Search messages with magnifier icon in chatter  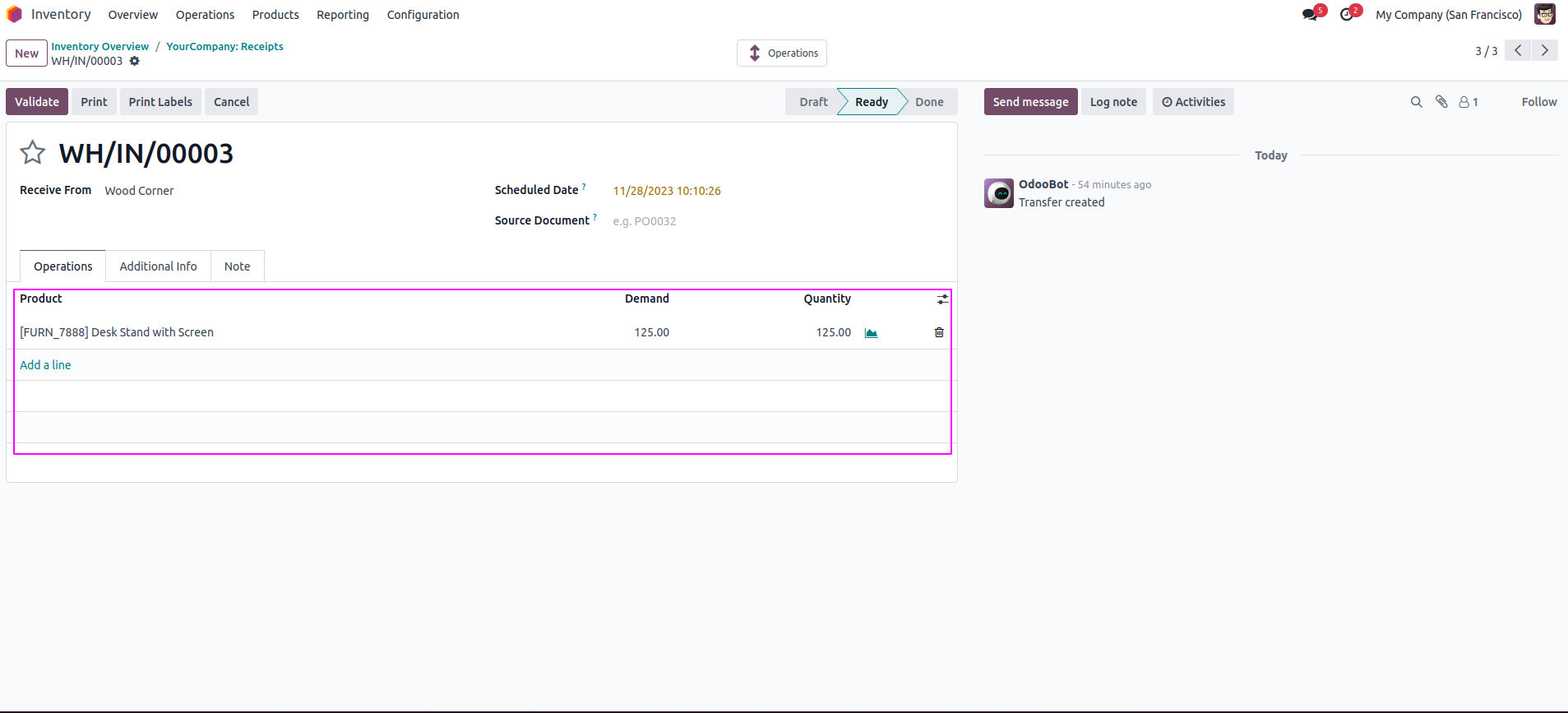click(x=1416, y=102)
